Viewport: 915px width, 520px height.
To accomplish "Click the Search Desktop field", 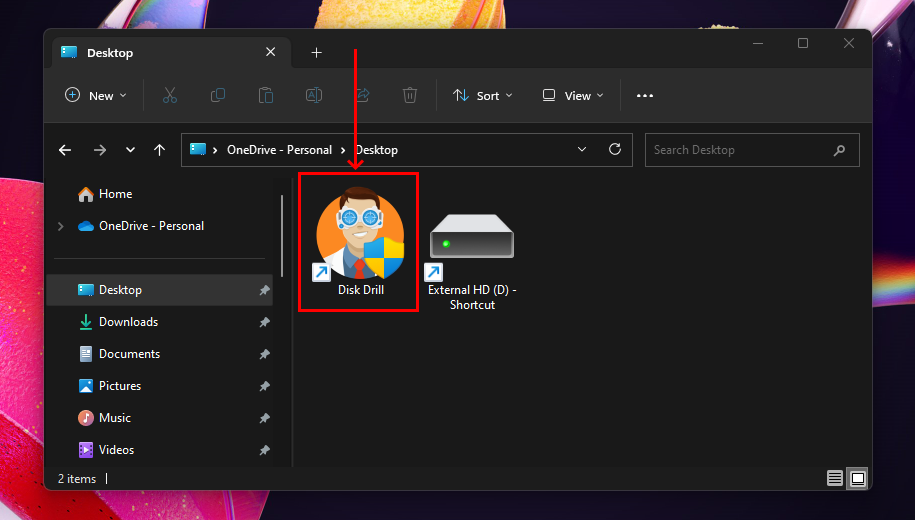I will pos(752,150).
